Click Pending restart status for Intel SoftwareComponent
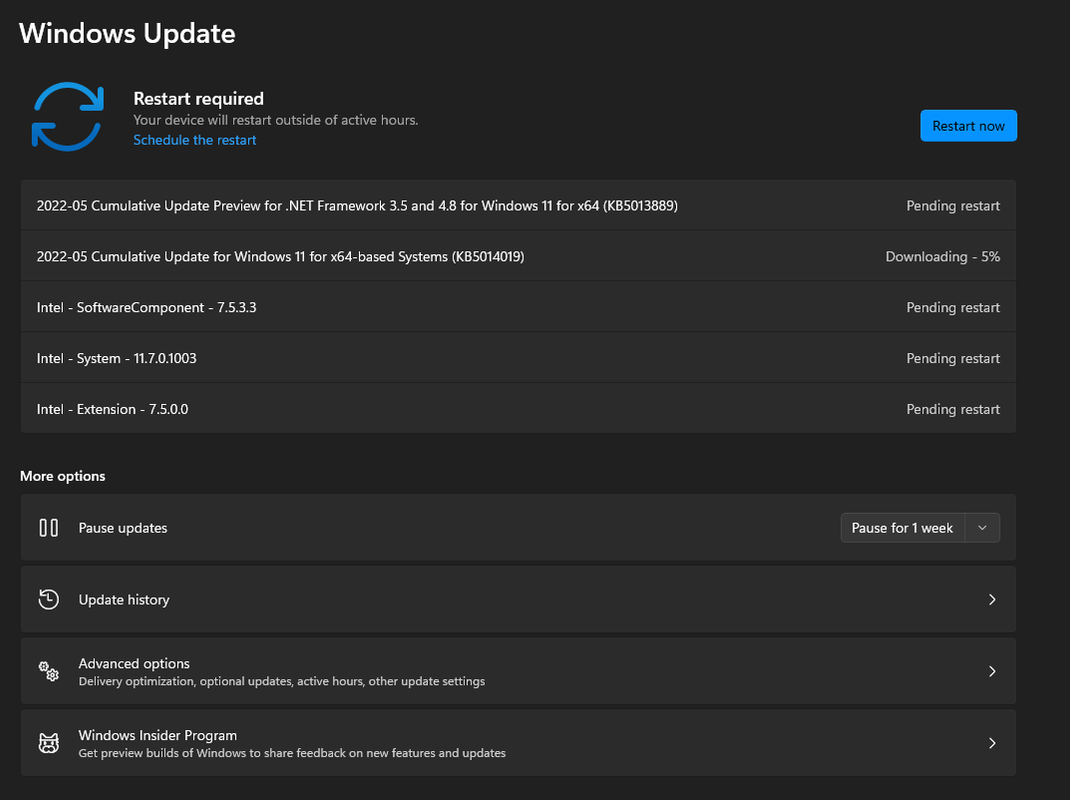This screenshot has height=800, width=1070. (x=953, y=307)
